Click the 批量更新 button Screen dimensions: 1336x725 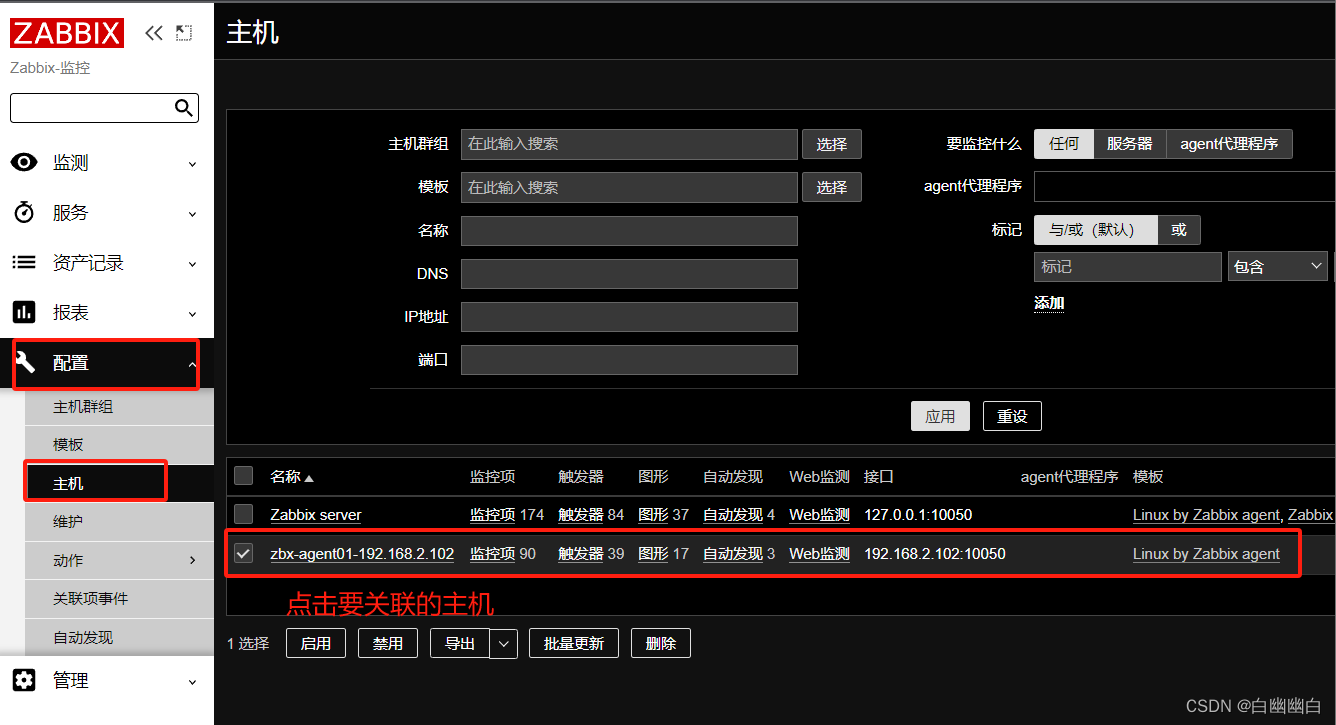click(574, 643)
